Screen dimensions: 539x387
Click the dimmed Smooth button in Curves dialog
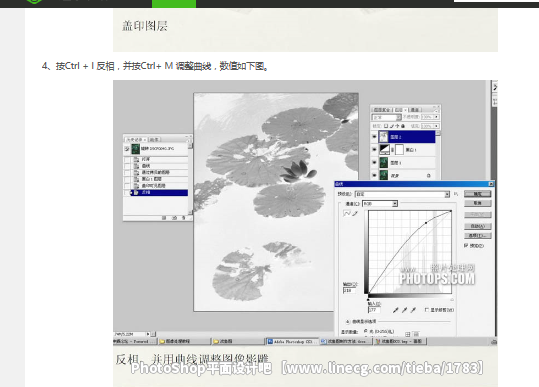point(478,215)
